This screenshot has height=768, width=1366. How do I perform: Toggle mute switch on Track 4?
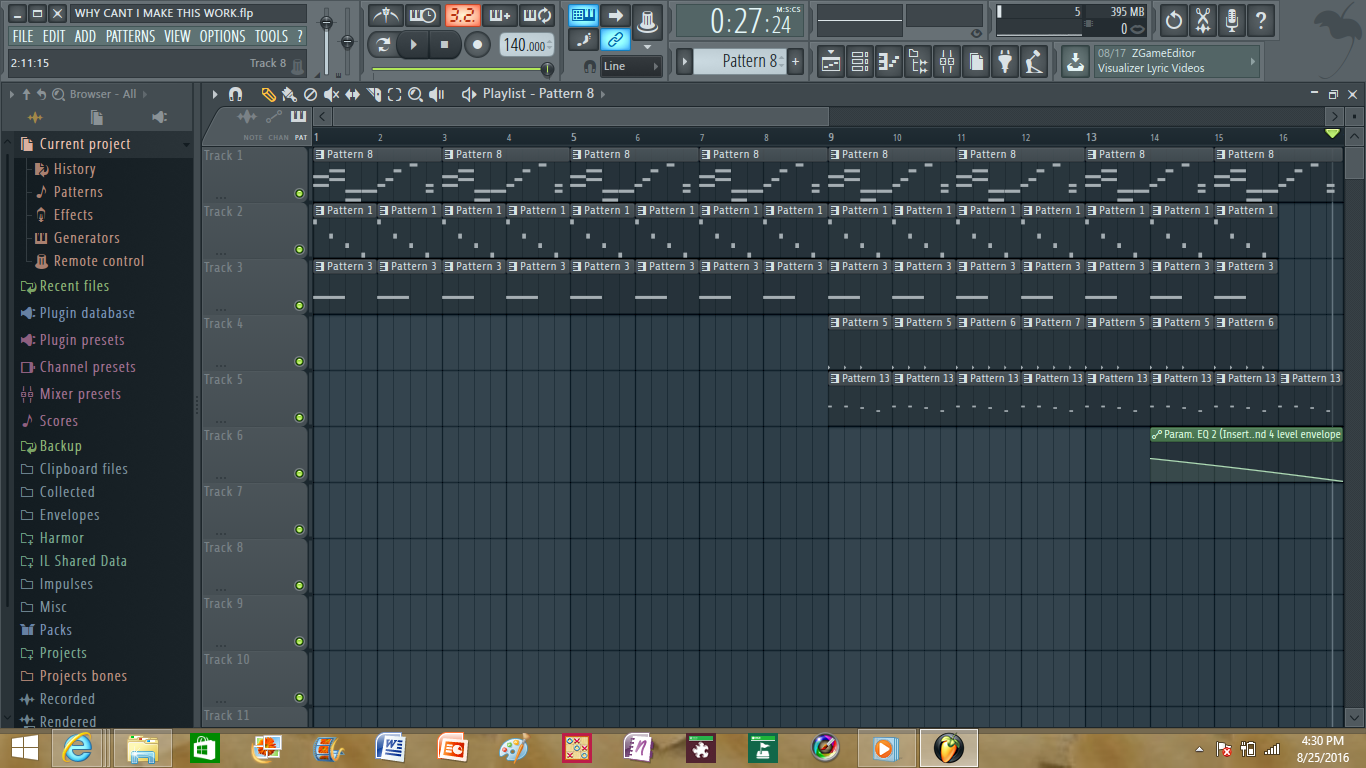(x=299, y=361)
